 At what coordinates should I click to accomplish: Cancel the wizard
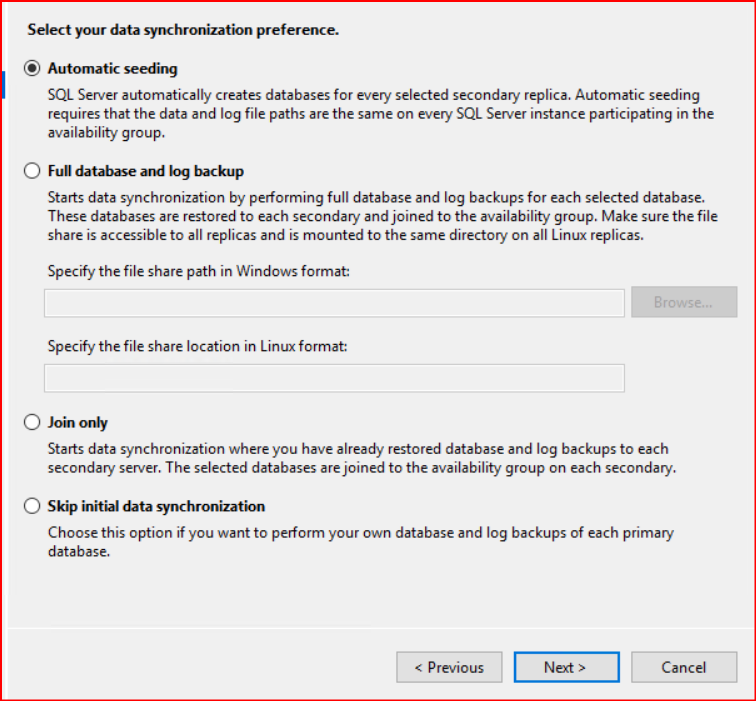tap(684, 667)
